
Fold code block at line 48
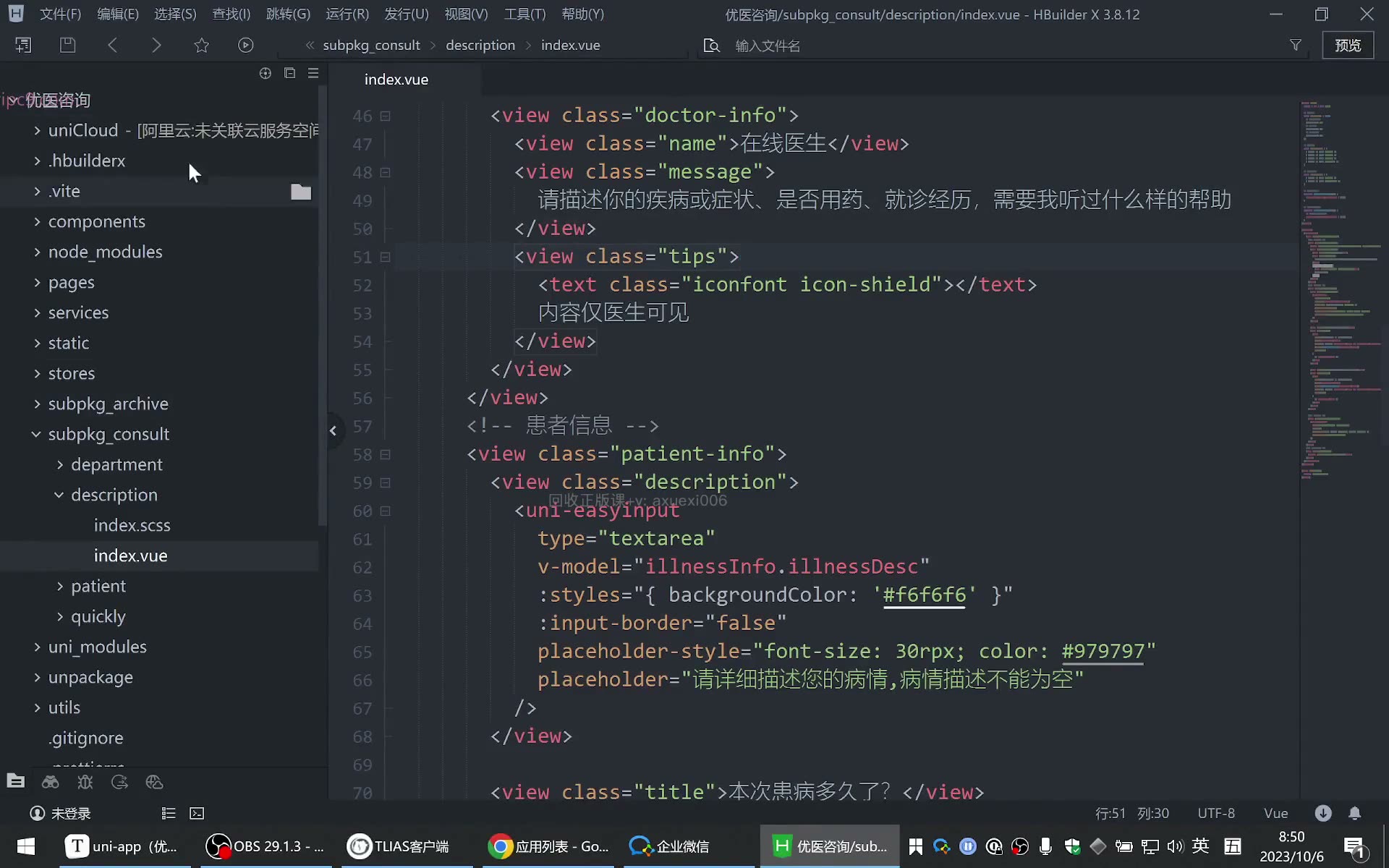(386, 172)
